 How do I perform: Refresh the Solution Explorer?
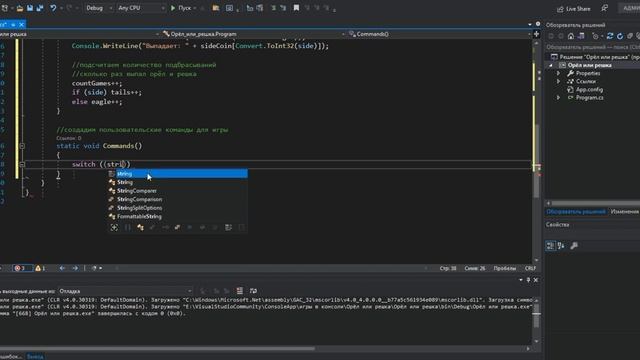coord(620,36)
